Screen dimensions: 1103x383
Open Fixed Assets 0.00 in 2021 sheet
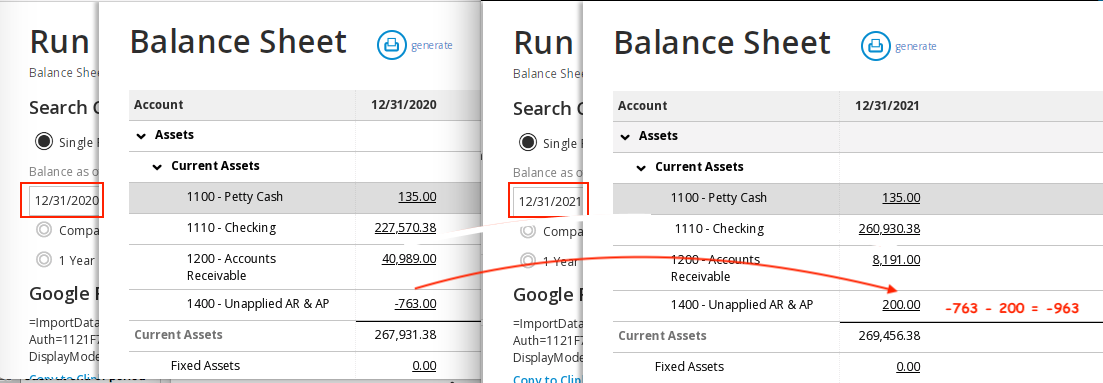(908, 366)
